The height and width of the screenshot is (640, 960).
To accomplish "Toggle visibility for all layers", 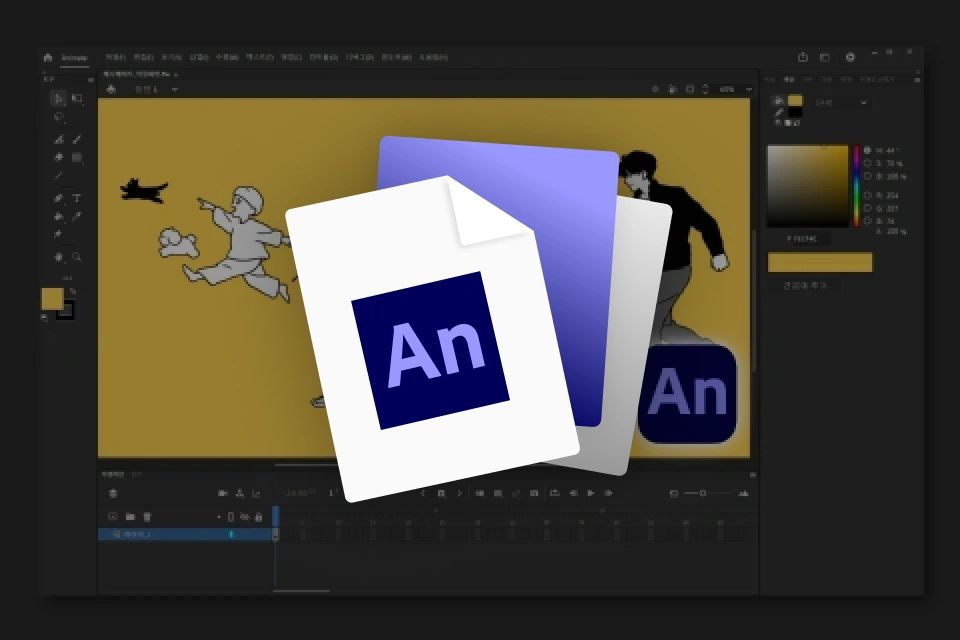I will (x=245, y=517).
